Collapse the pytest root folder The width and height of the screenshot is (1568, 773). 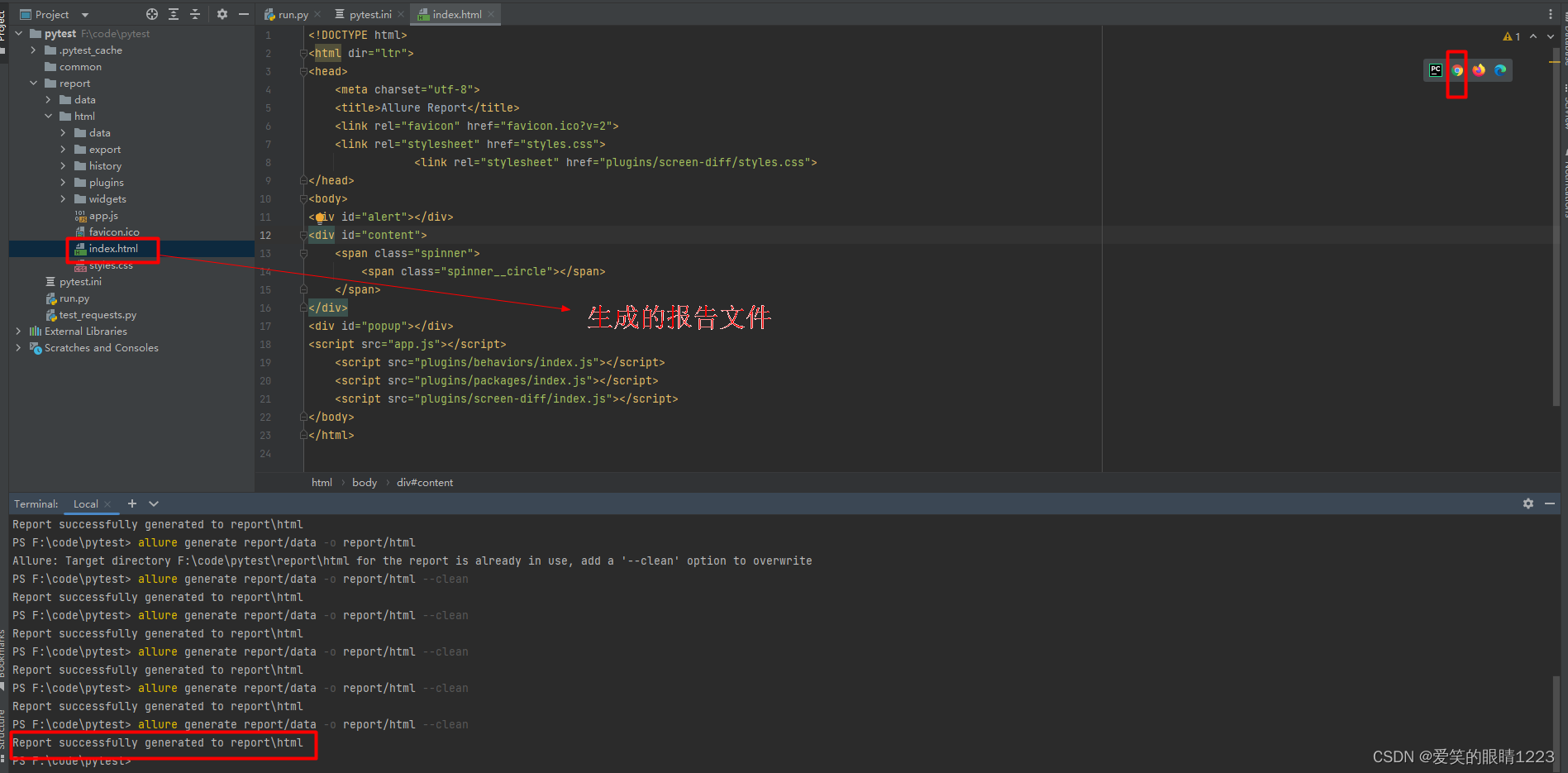pyautogui.click(x=18, y=34)
